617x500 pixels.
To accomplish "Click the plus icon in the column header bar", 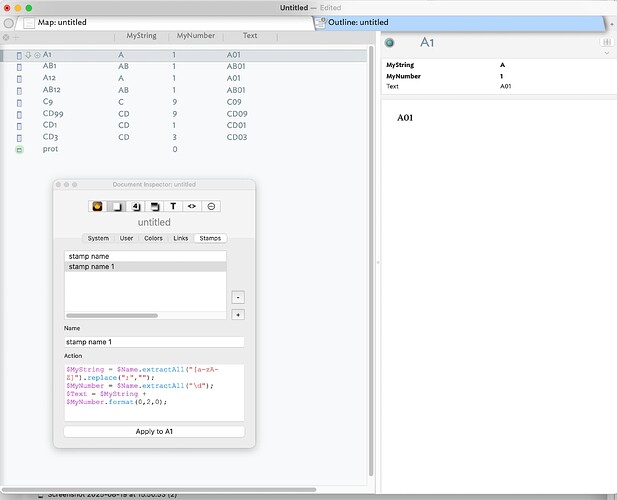I will [16, 37].
